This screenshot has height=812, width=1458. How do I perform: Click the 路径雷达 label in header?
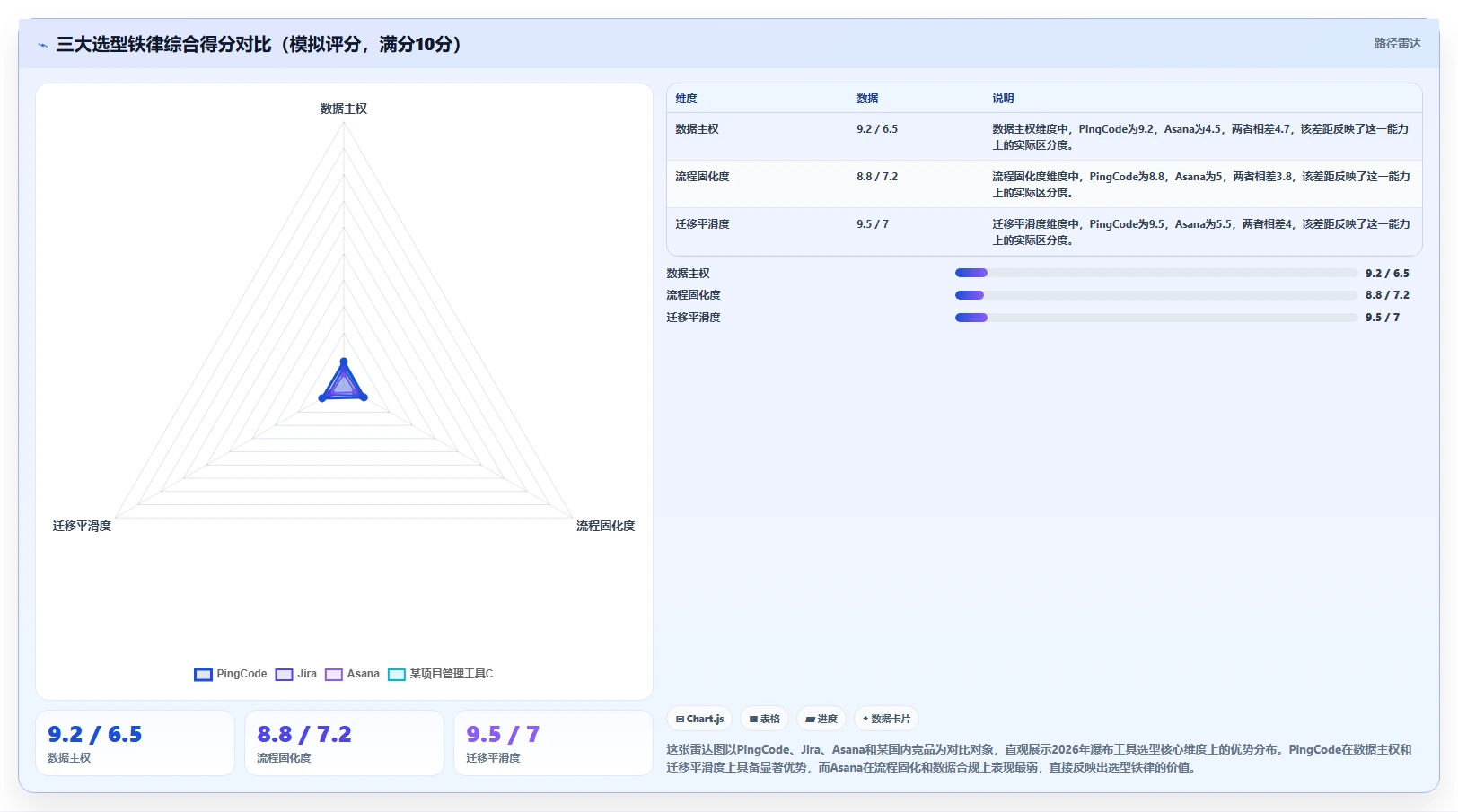click(x=1397, y=43)
